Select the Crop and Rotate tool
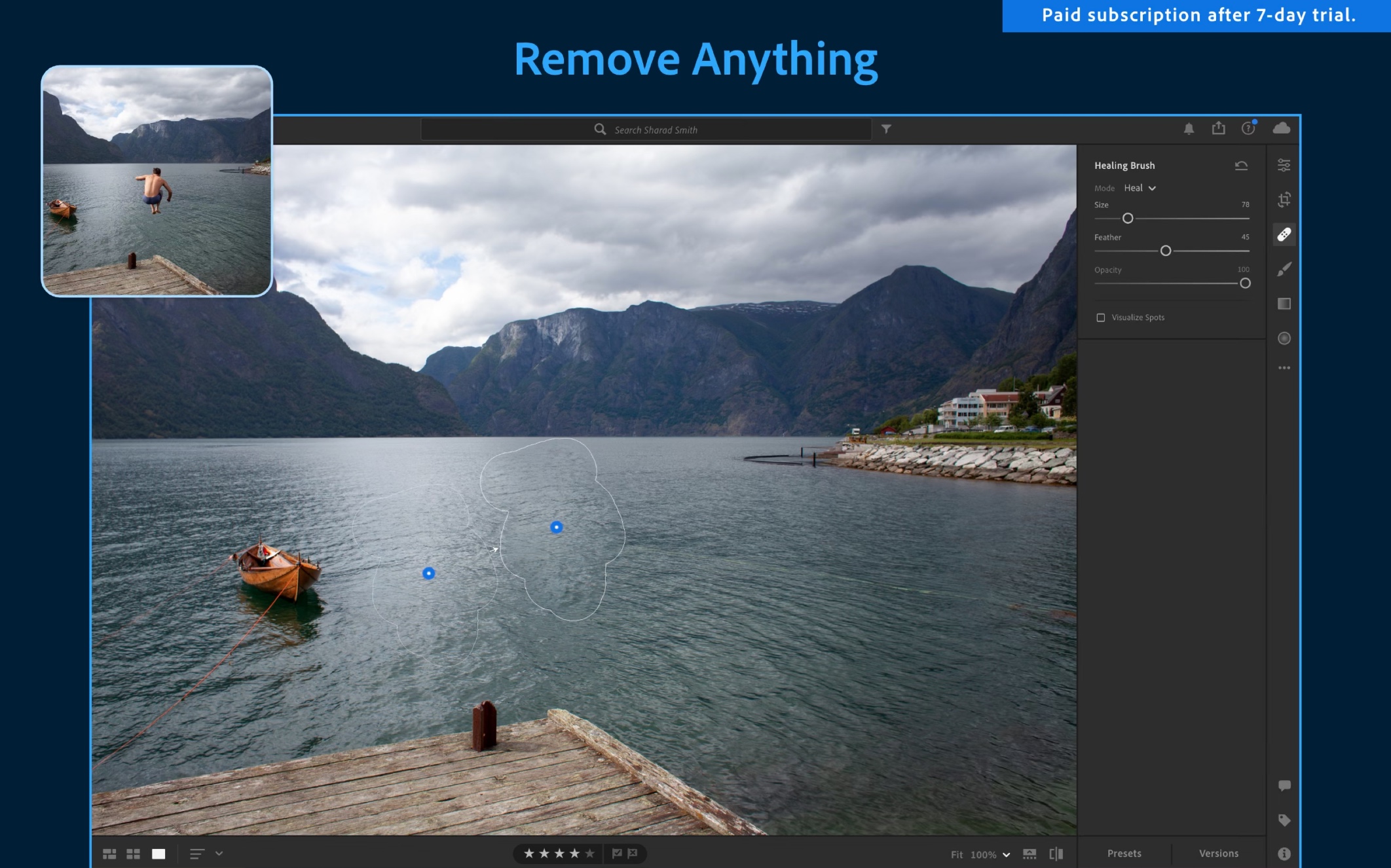Viewport: 1391px width, 868px height. pyautogui.click(x=1284, y=200)
